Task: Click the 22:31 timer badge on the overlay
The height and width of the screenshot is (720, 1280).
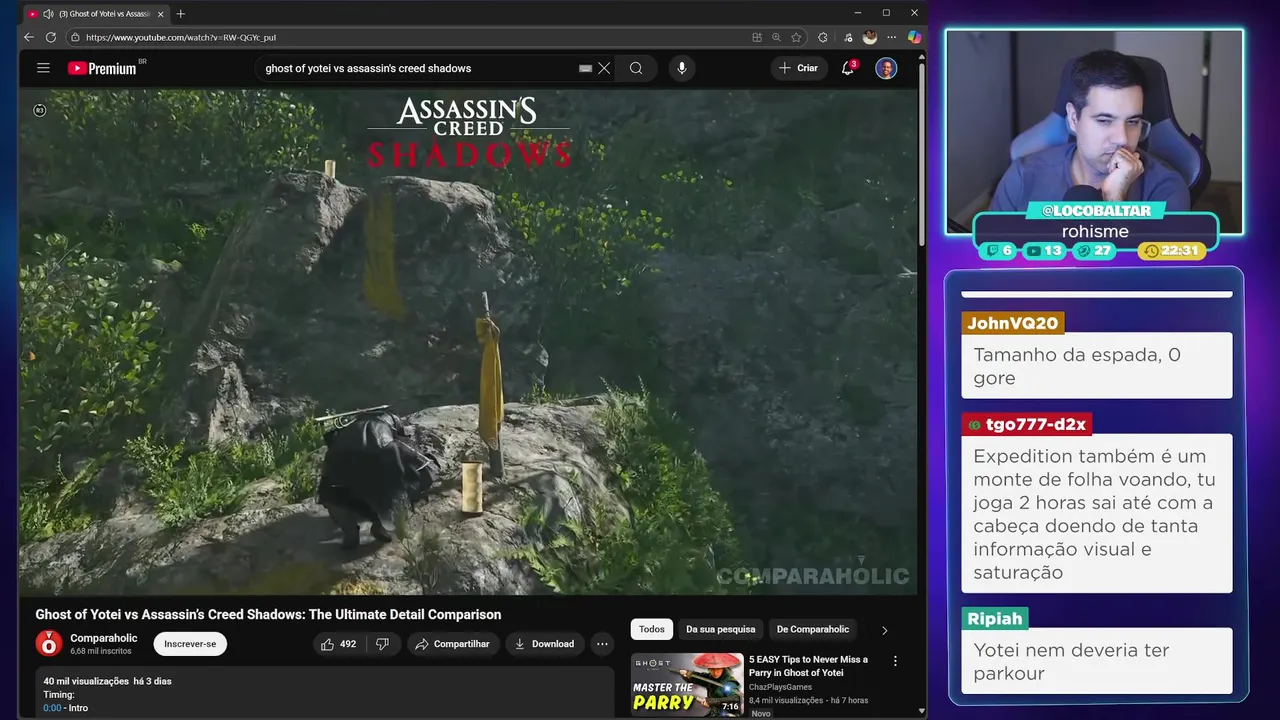Action: coord(1172,251)
